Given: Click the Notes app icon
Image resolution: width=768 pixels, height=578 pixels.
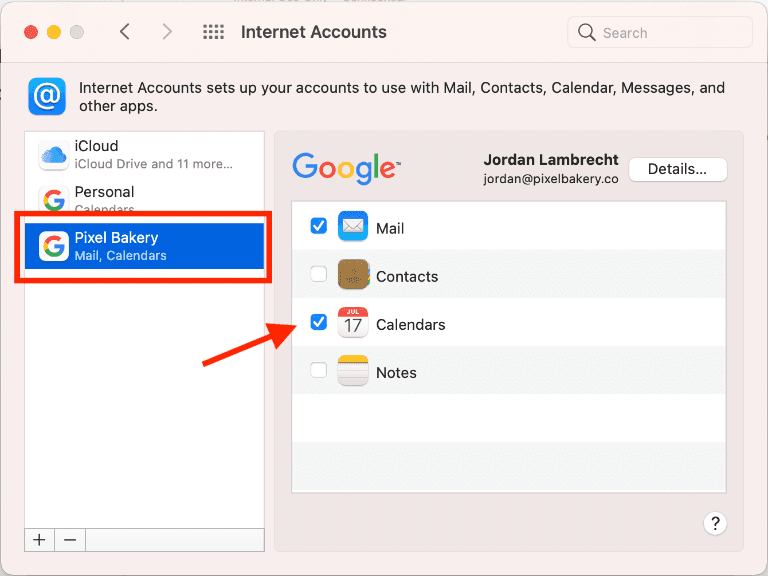Looking at the screenshot, I should click(353, 370).
